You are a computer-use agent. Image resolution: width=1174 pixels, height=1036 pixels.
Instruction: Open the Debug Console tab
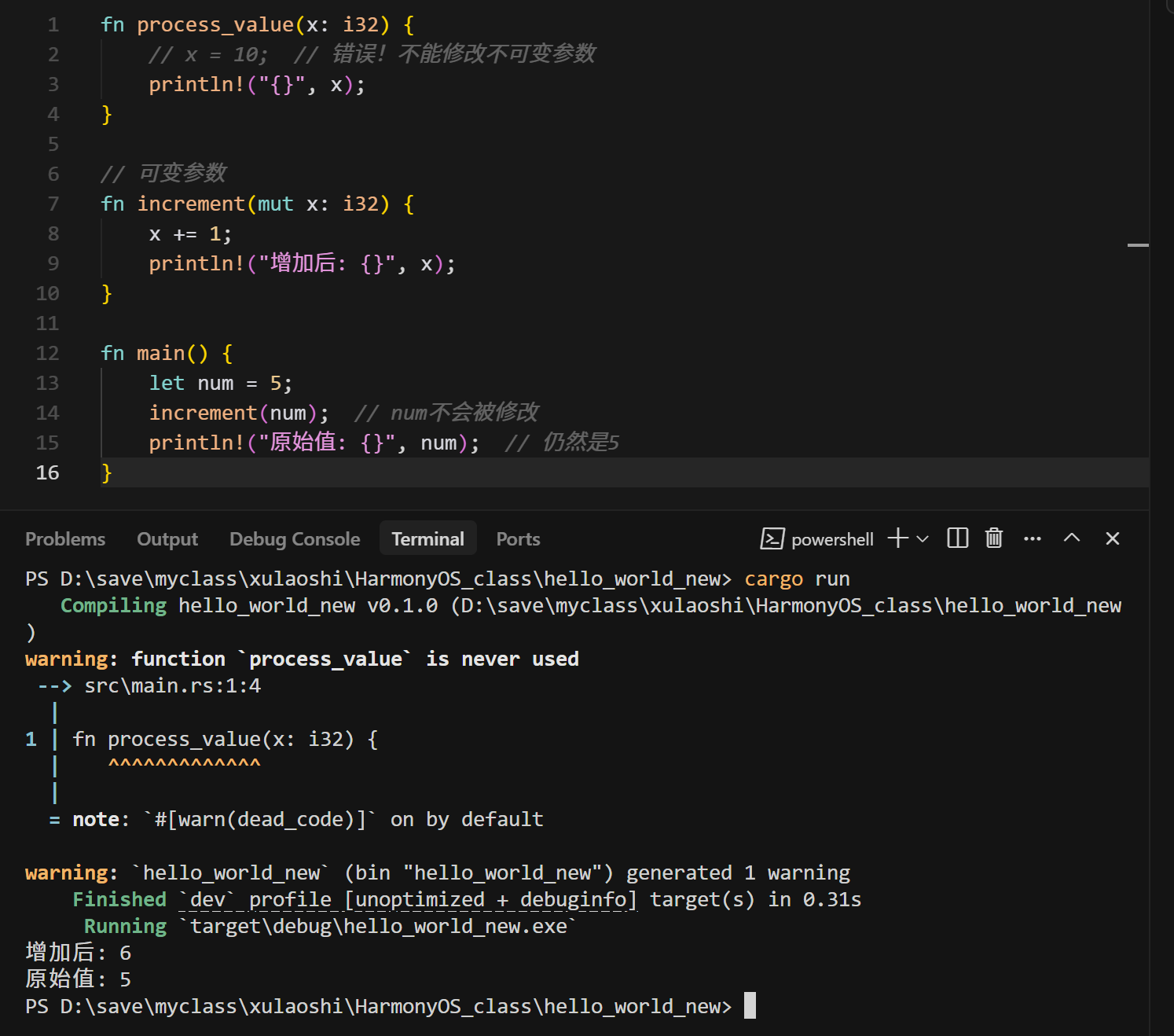[295, 539]
